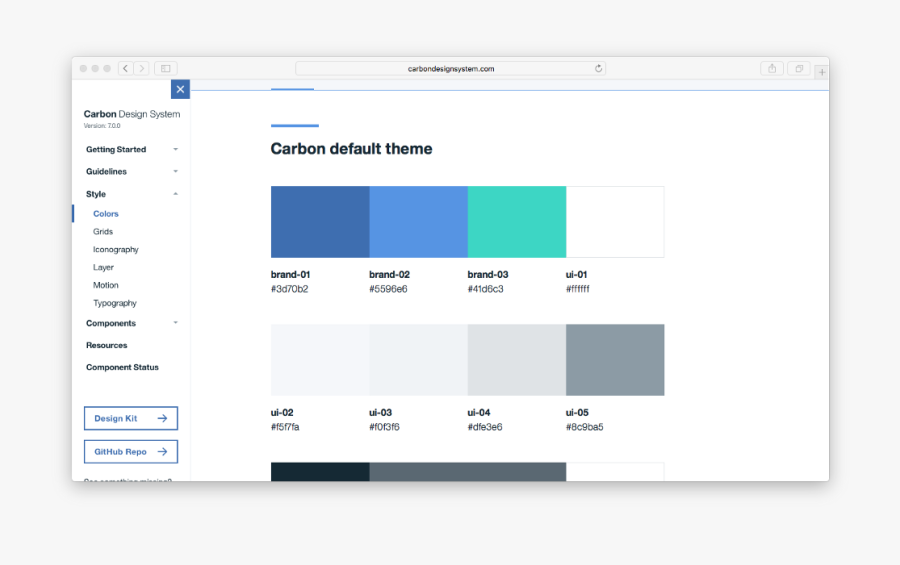The image size is (900, 565).
Task: Reload the page via refresh icon
Action: [x=599, y=69]
